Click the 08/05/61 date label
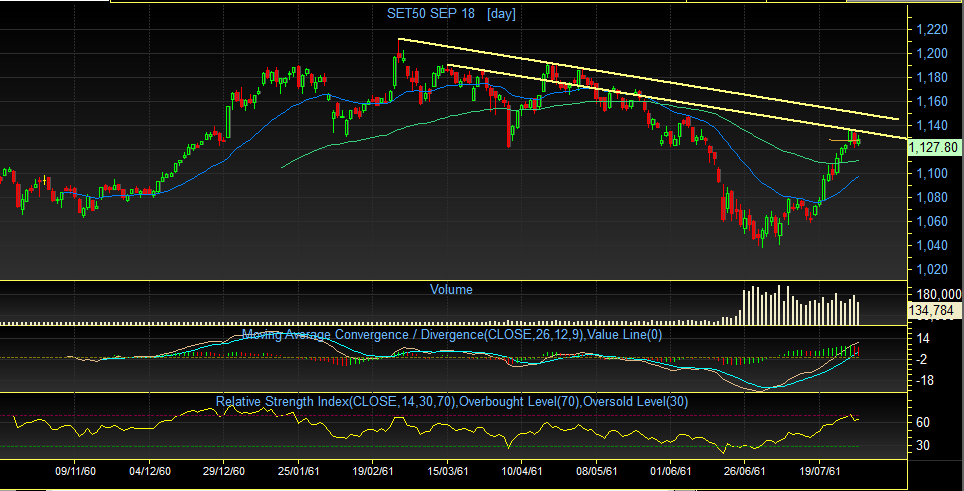 click(x=596, y=471)
